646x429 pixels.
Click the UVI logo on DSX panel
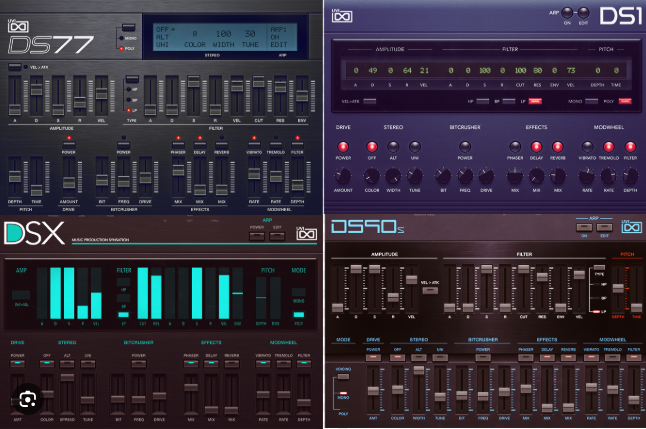pyautogui.click(x=307, y=234)
